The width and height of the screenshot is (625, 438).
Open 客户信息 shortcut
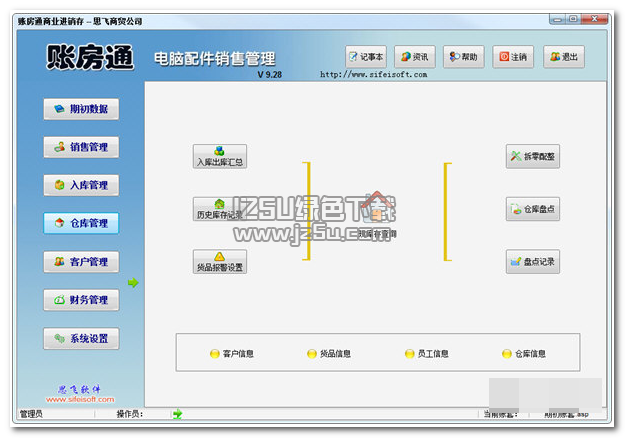click(232, 354)
